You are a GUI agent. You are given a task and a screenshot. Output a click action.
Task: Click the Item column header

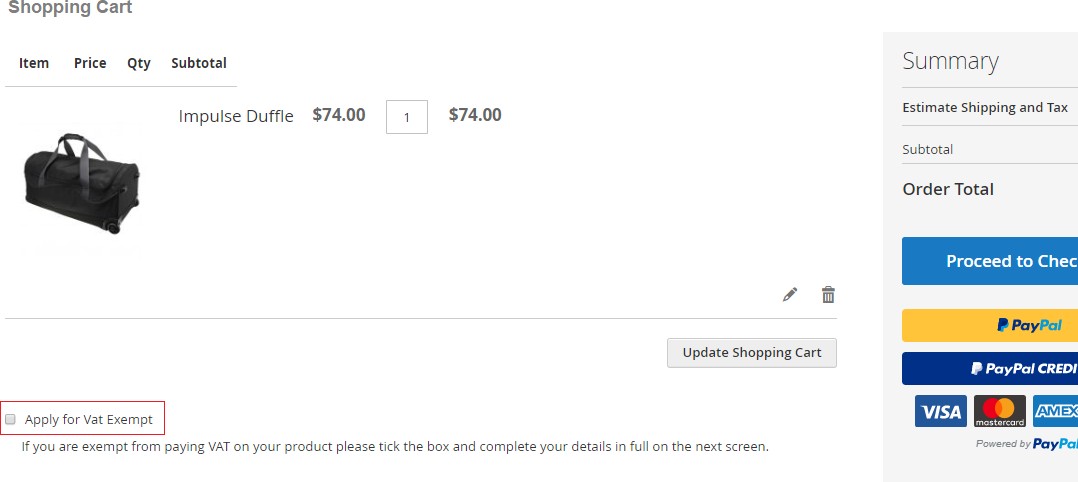click(34, 63)
